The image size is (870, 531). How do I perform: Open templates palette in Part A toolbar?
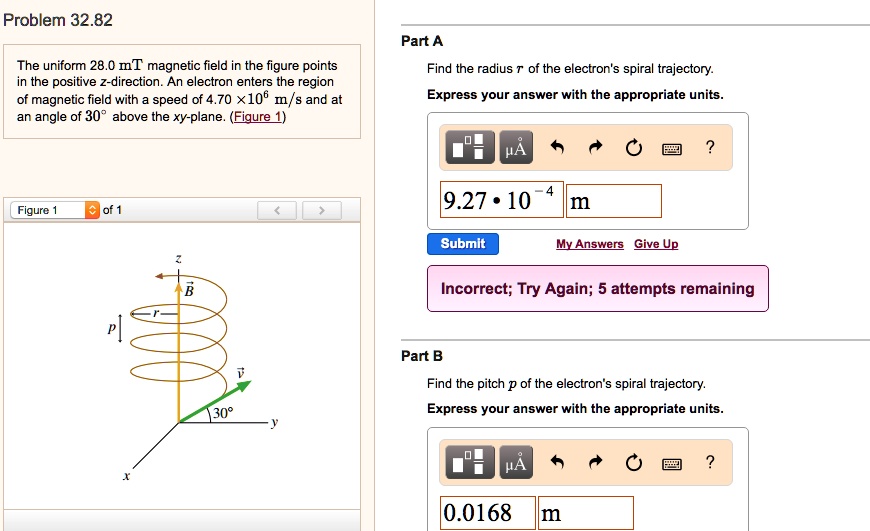pyautogui.click(x=470, y=148)
